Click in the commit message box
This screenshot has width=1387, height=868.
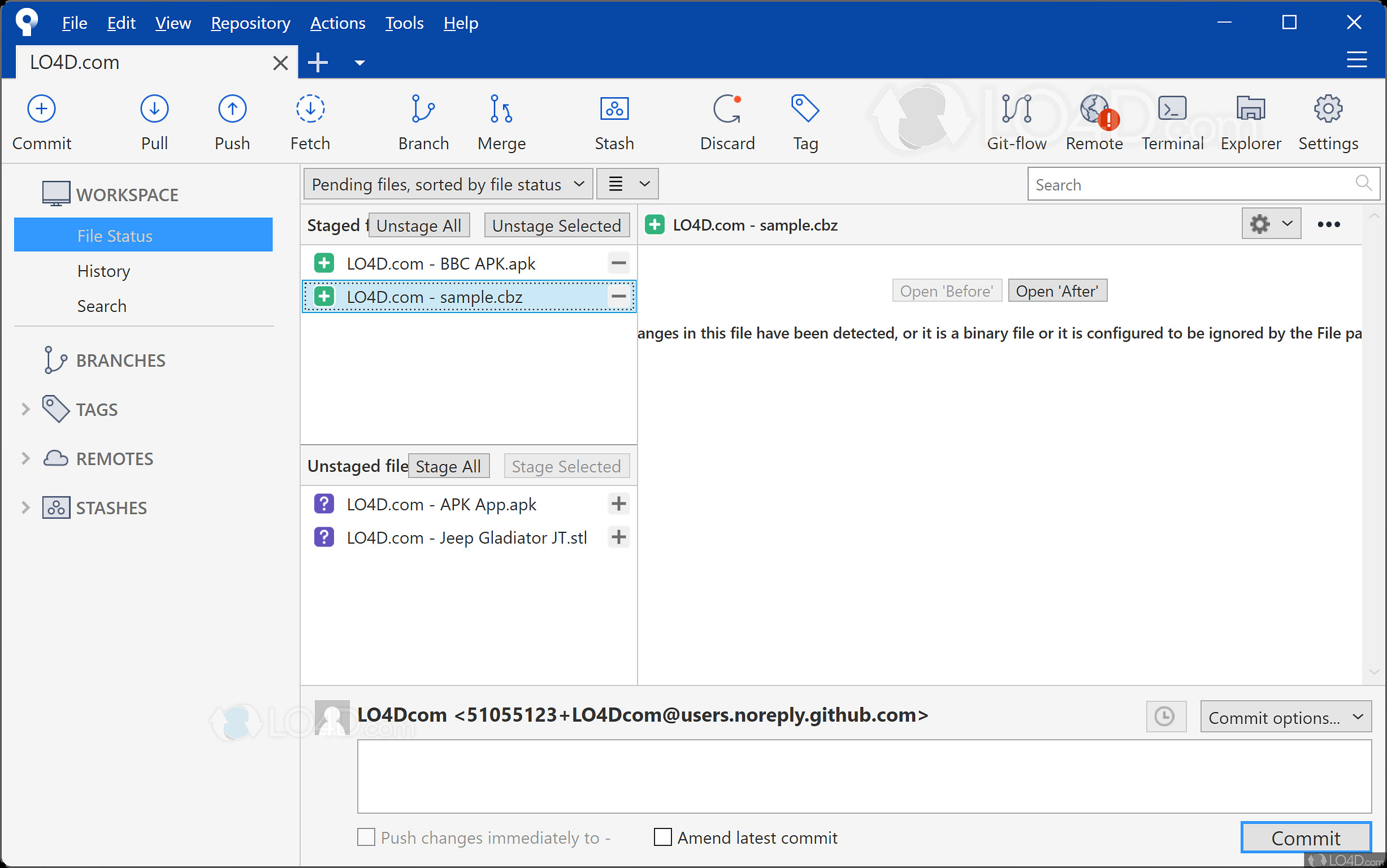pos(864,776)
